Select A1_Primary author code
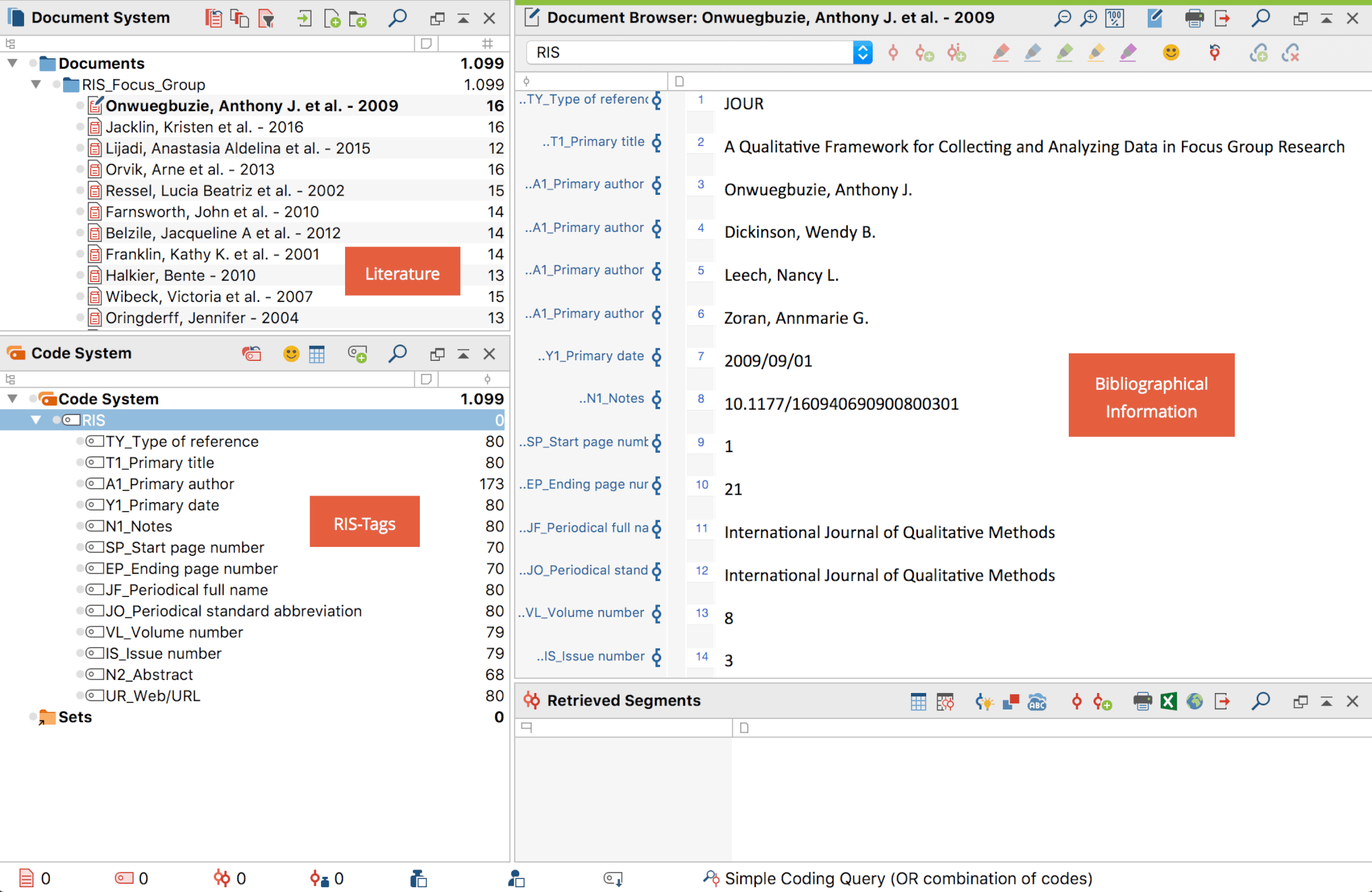Image resolution: width=1372 pixels, height=892 pixels. 169,484
